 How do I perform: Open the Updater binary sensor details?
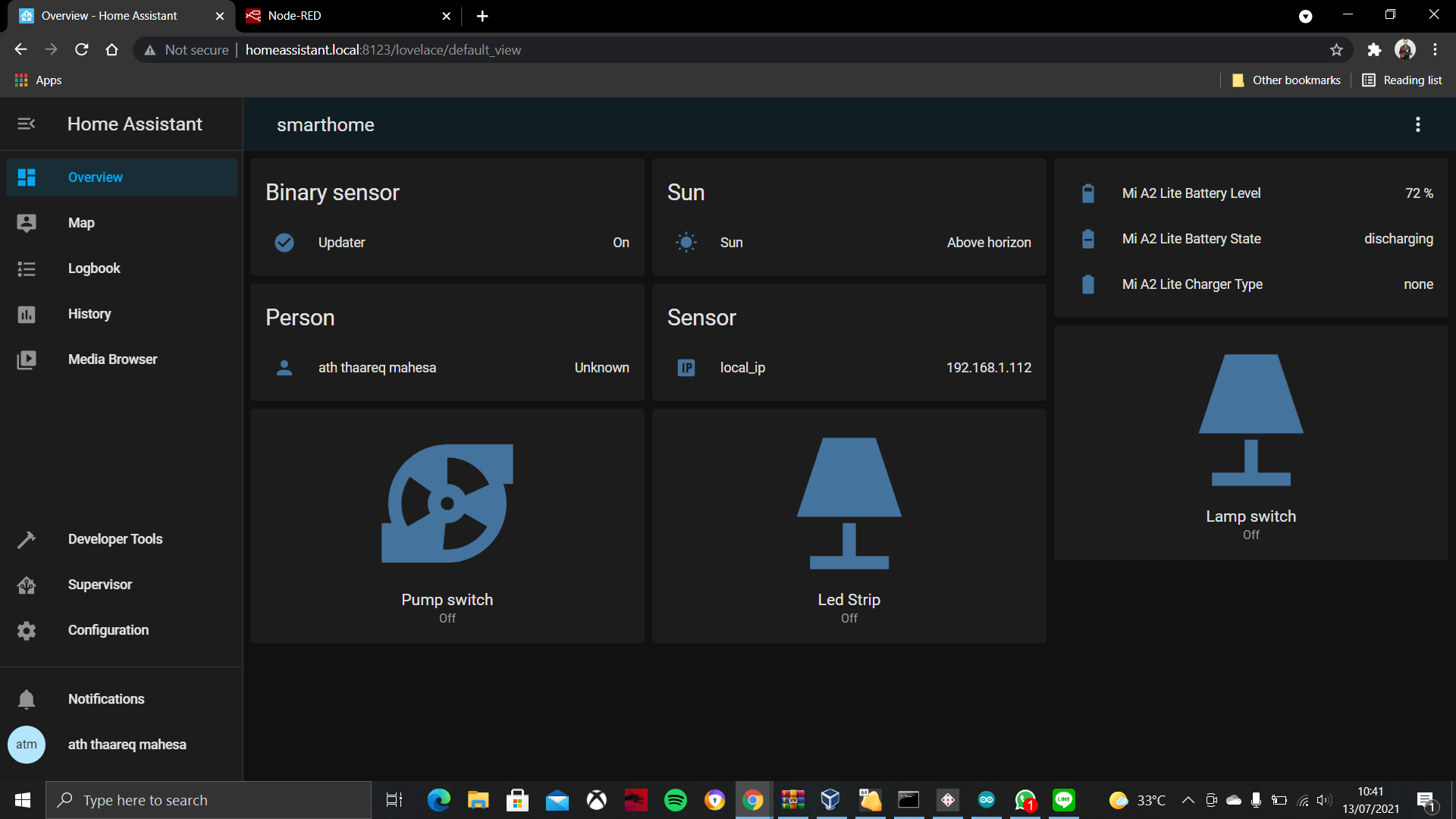point(447,243)
